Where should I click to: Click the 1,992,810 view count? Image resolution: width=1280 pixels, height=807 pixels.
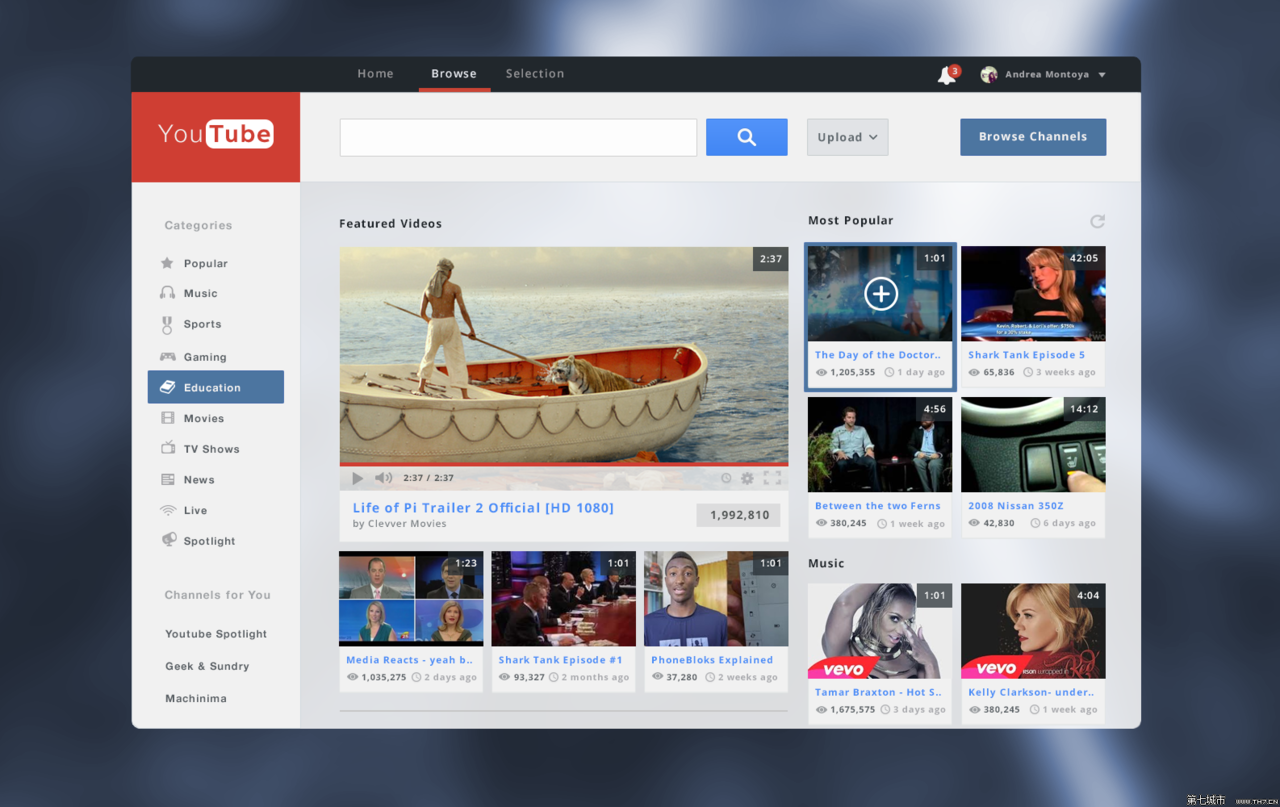tap(739, 515)
